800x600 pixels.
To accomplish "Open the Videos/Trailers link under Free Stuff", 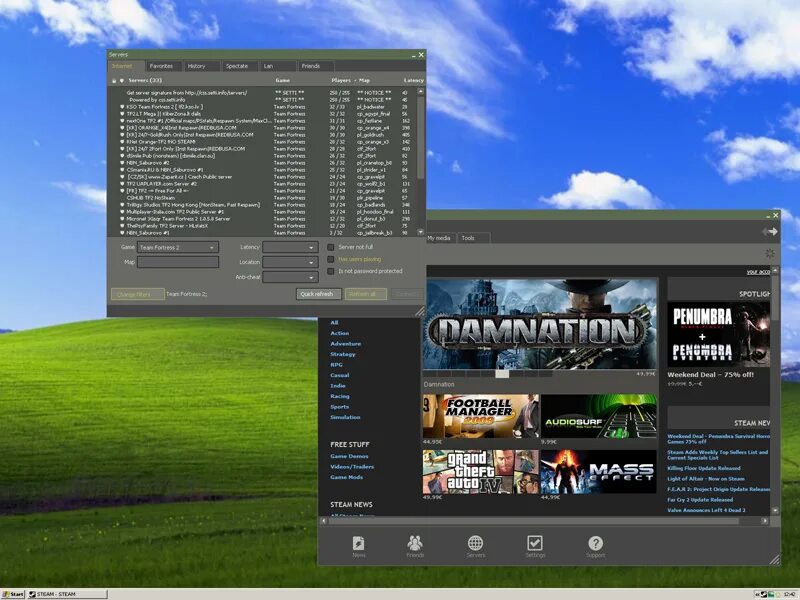I will pyautogui.click(x=352, y=467).
